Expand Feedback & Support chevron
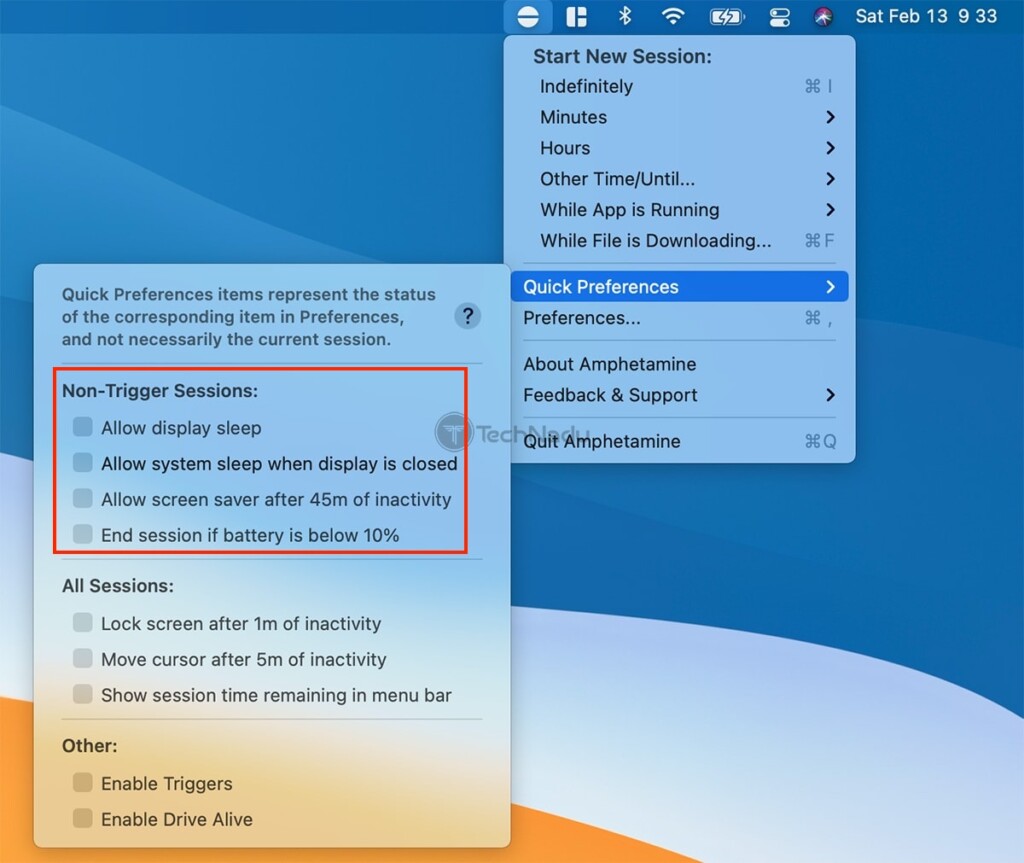Image resolution: width=1024 pixels, height=863 pixels. 830,395
